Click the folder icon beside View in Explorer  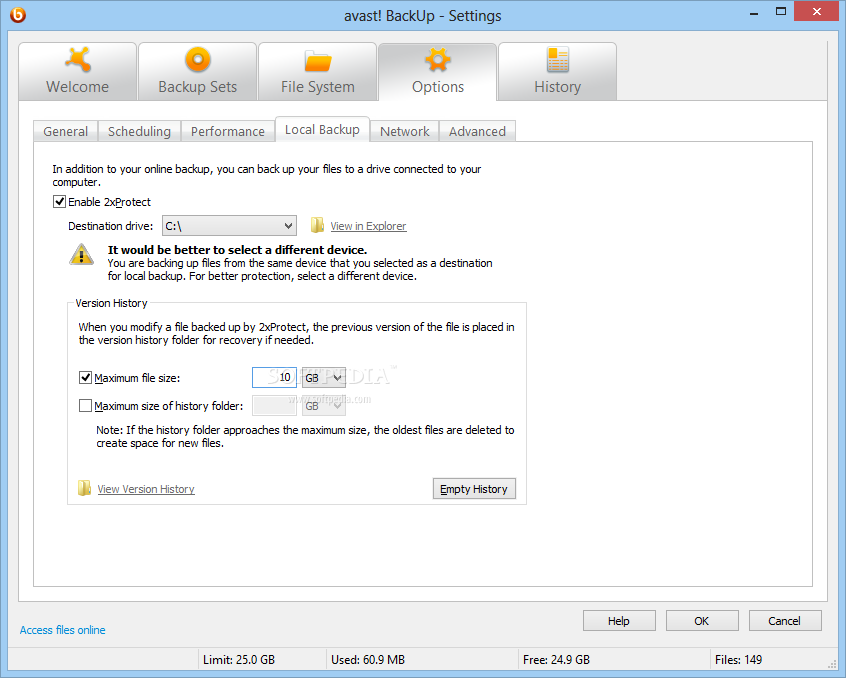tap(317, 225)
